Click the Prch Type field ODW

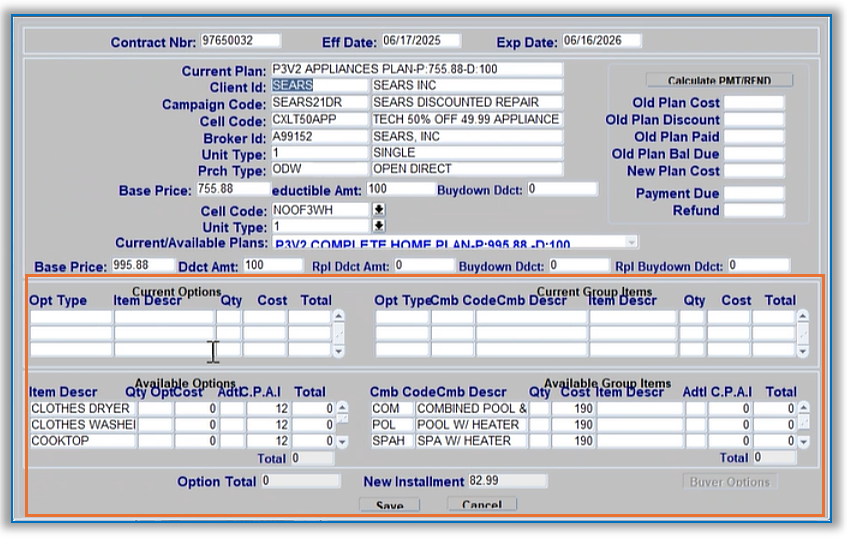click(x=319, y=169)
